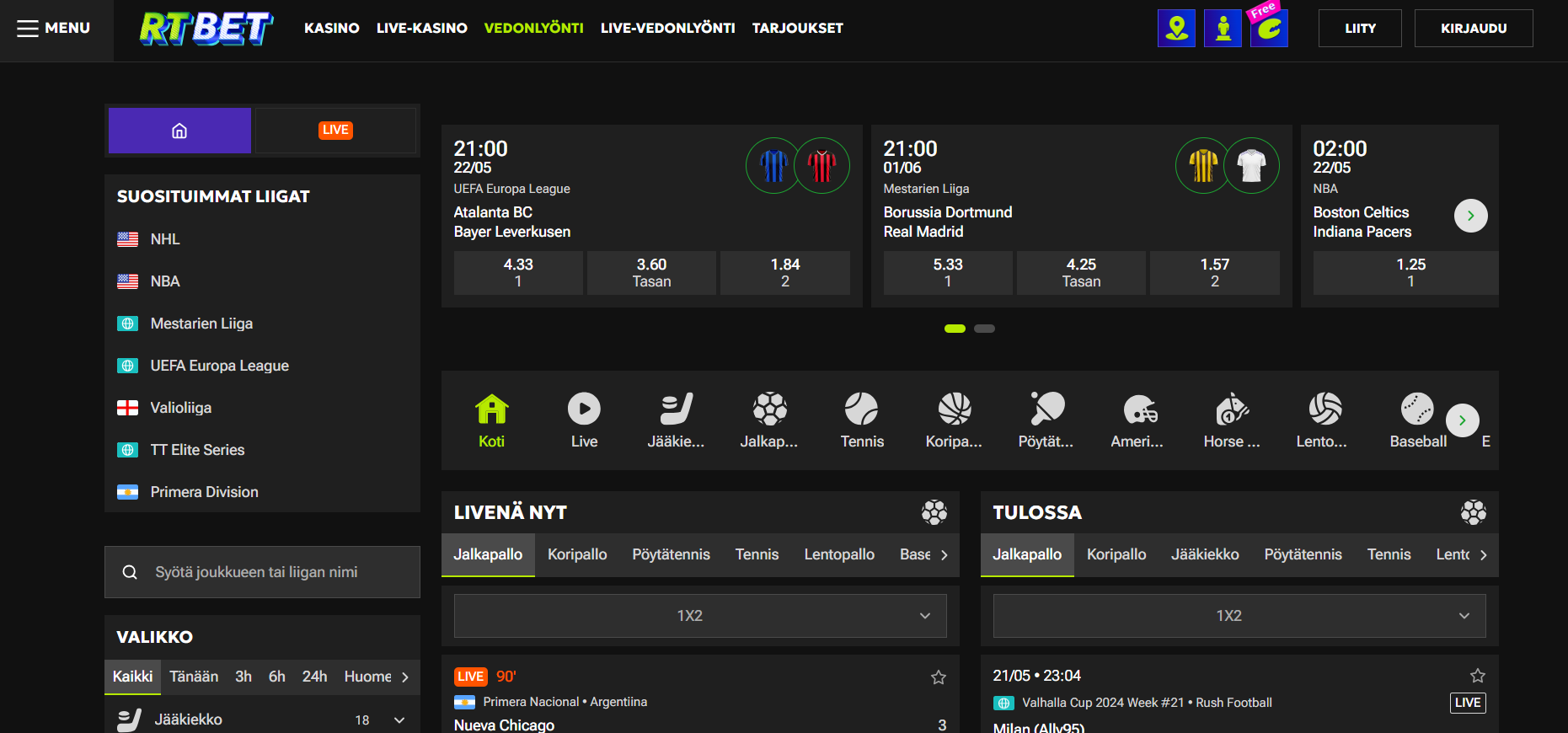
Task: Open NHL league with US flag
Action: (262, 239)
